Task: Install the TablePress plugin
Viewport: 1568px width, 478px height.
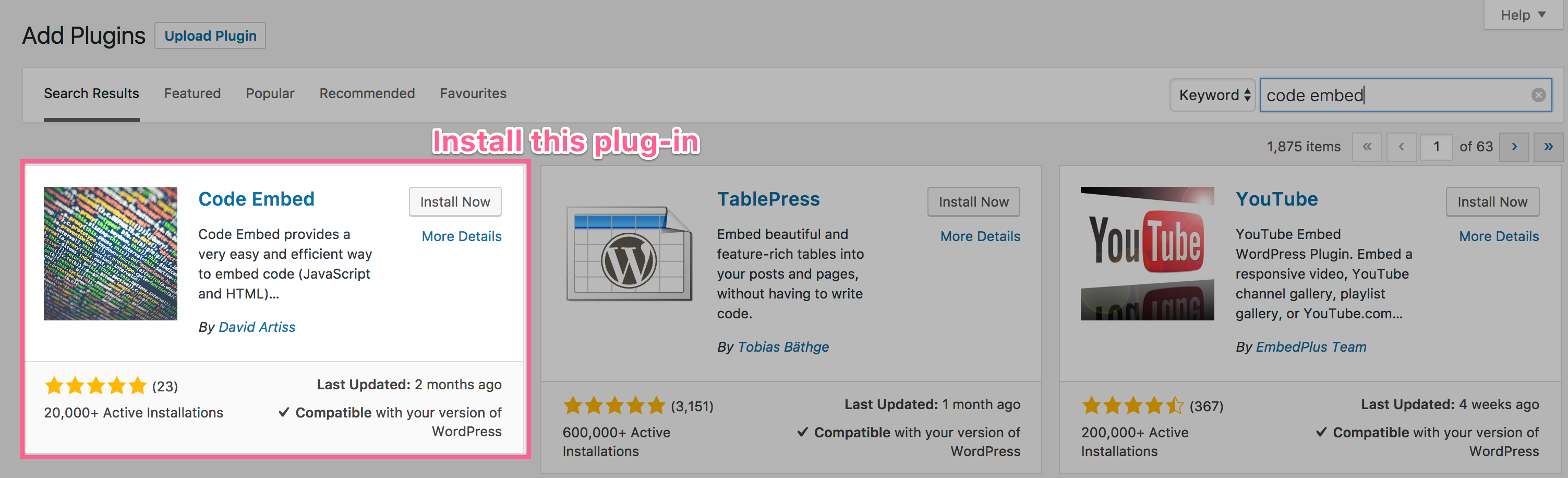Action: point(974,201)
